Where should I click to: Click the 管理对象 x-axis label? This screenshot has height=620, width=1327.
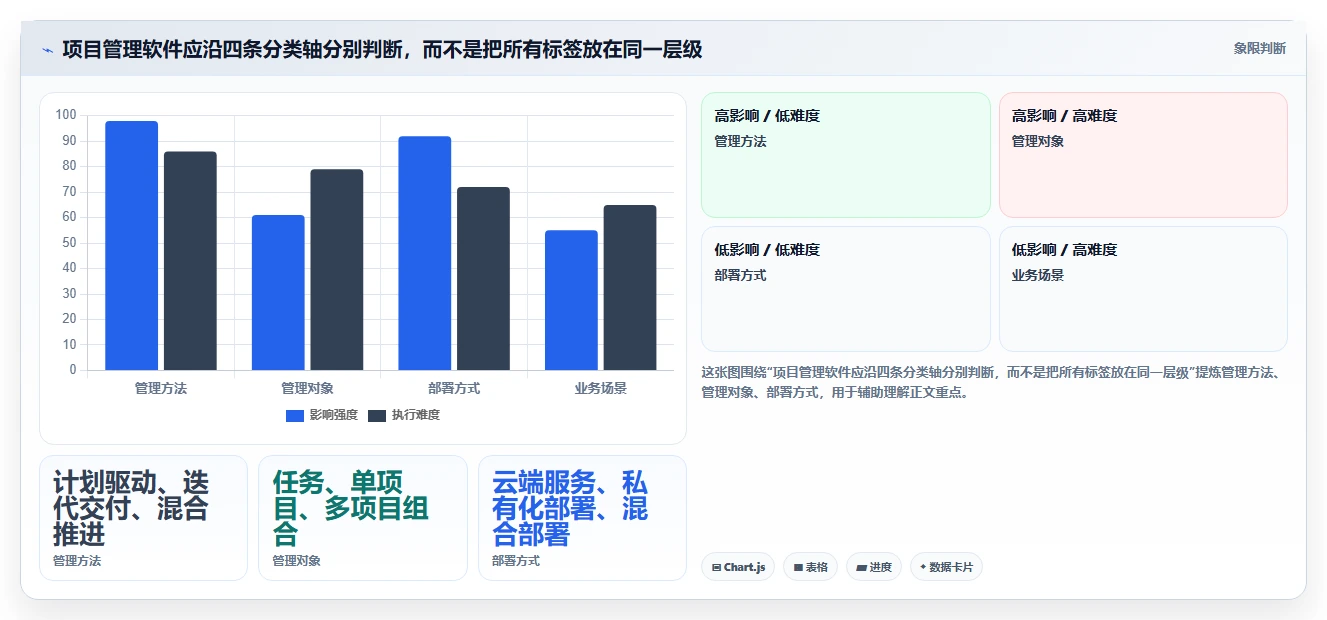tap(307, 388)
